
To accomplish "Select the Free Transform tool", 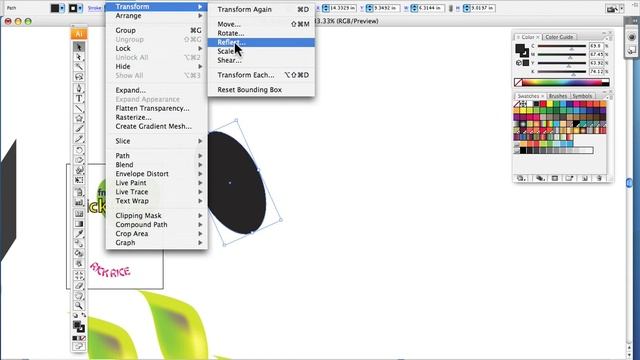I will click(x=79, y=180).
